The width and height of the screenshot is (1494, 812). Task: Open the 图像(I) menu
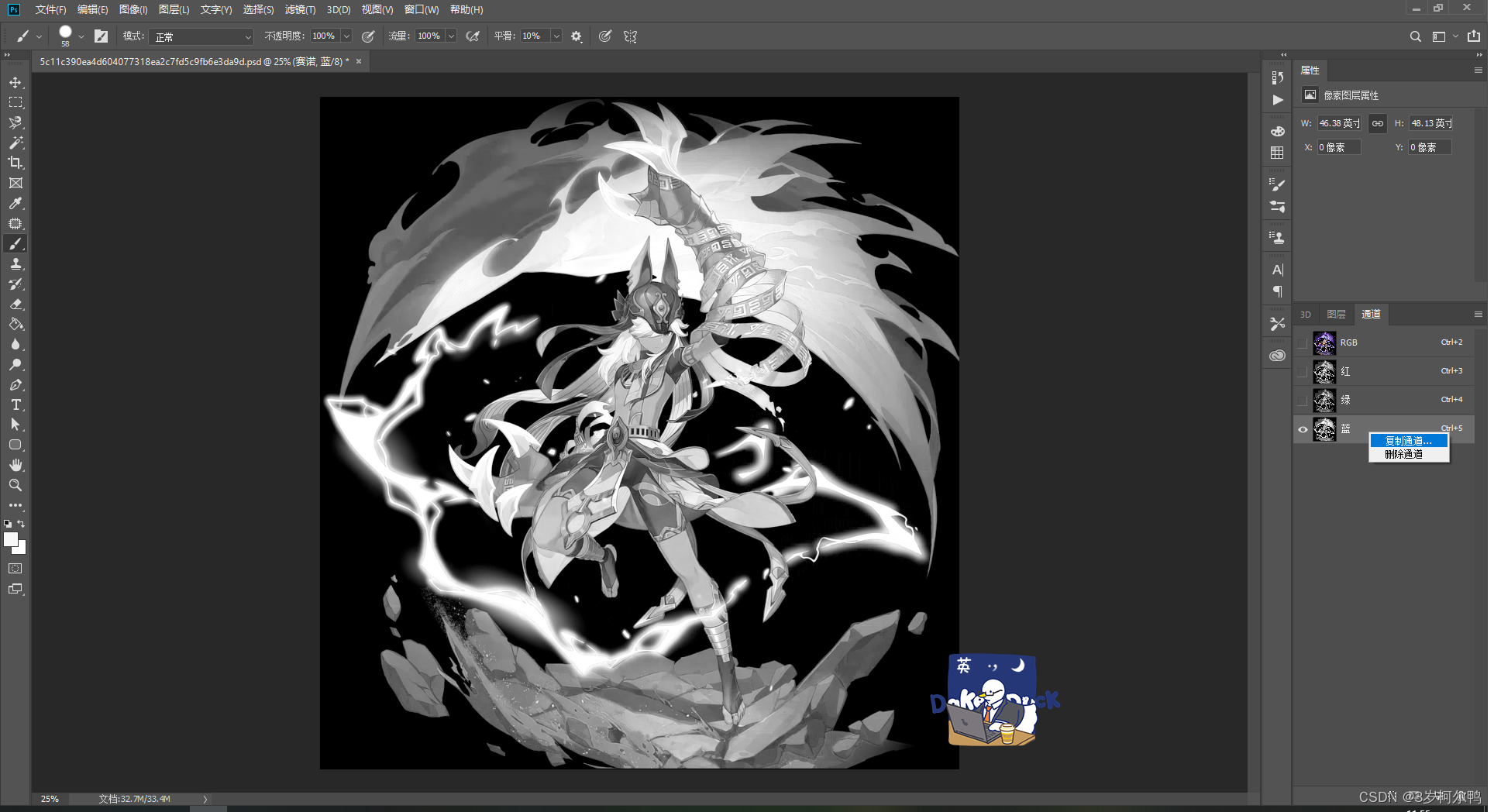[133, 9]
